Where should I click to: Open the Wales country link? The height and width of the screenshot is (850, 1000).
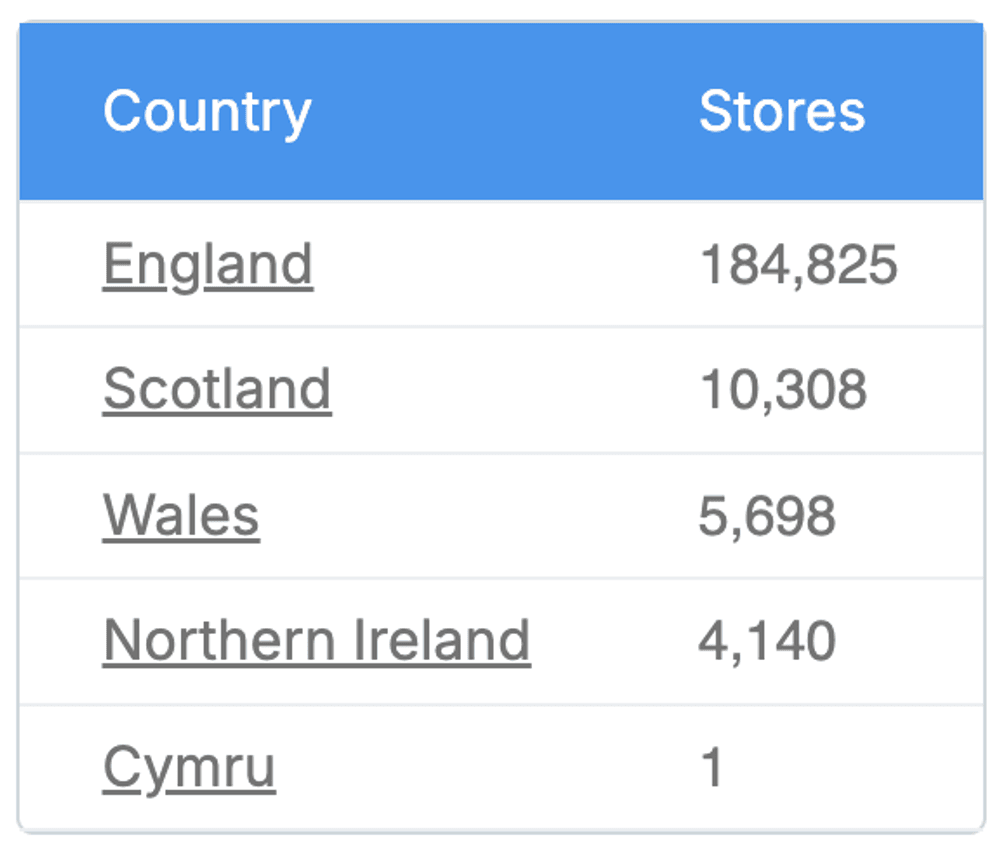[x=181, y=514]
